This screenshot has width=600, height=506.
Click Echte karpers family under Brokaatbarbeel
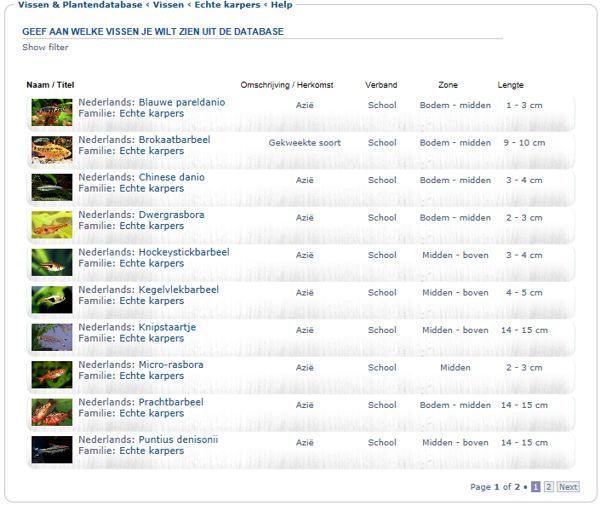pos(152,151)
